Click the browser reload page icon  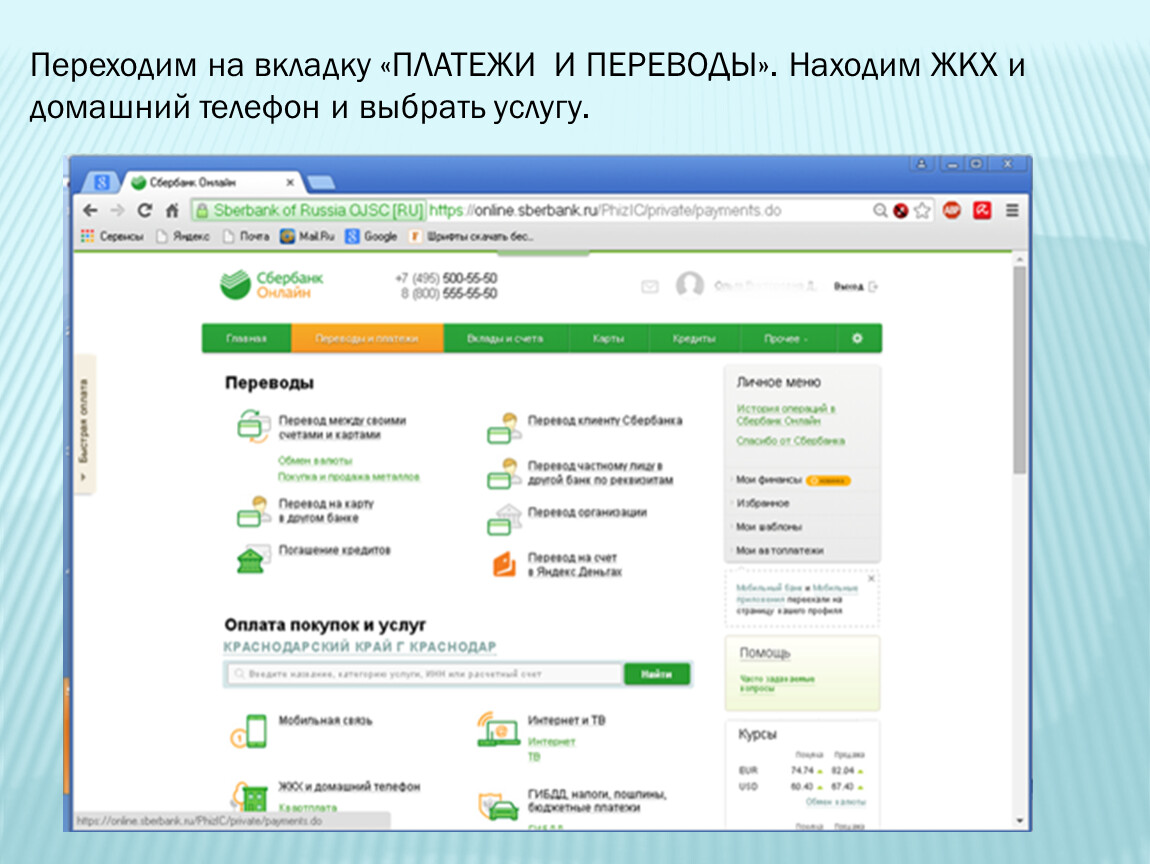[x=144, y=211]
